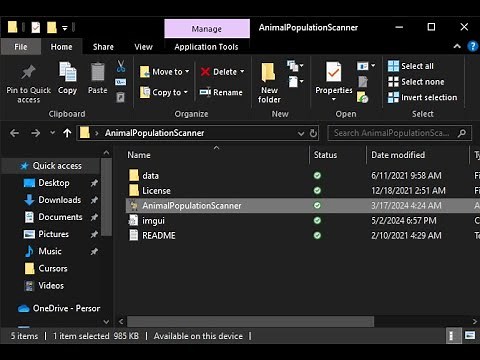Click the refresh icon in address bar
Viewport: 480px width, 360px height.
tap(313, 133)
